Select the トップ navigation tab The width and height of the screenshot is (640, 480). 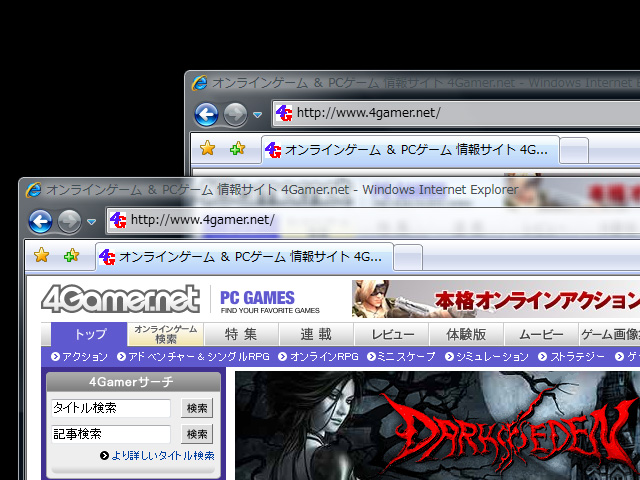click(x=89, y=335)
